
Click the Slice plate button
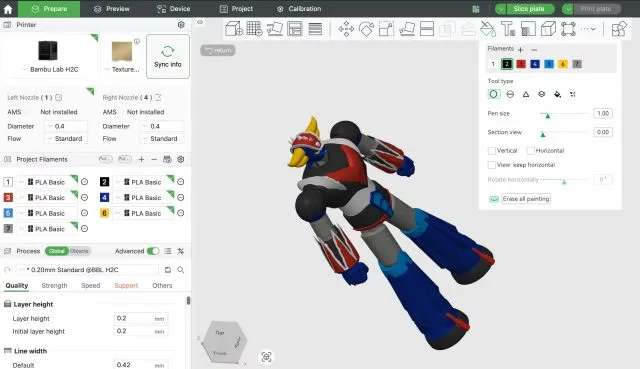(x=529, y=9)
